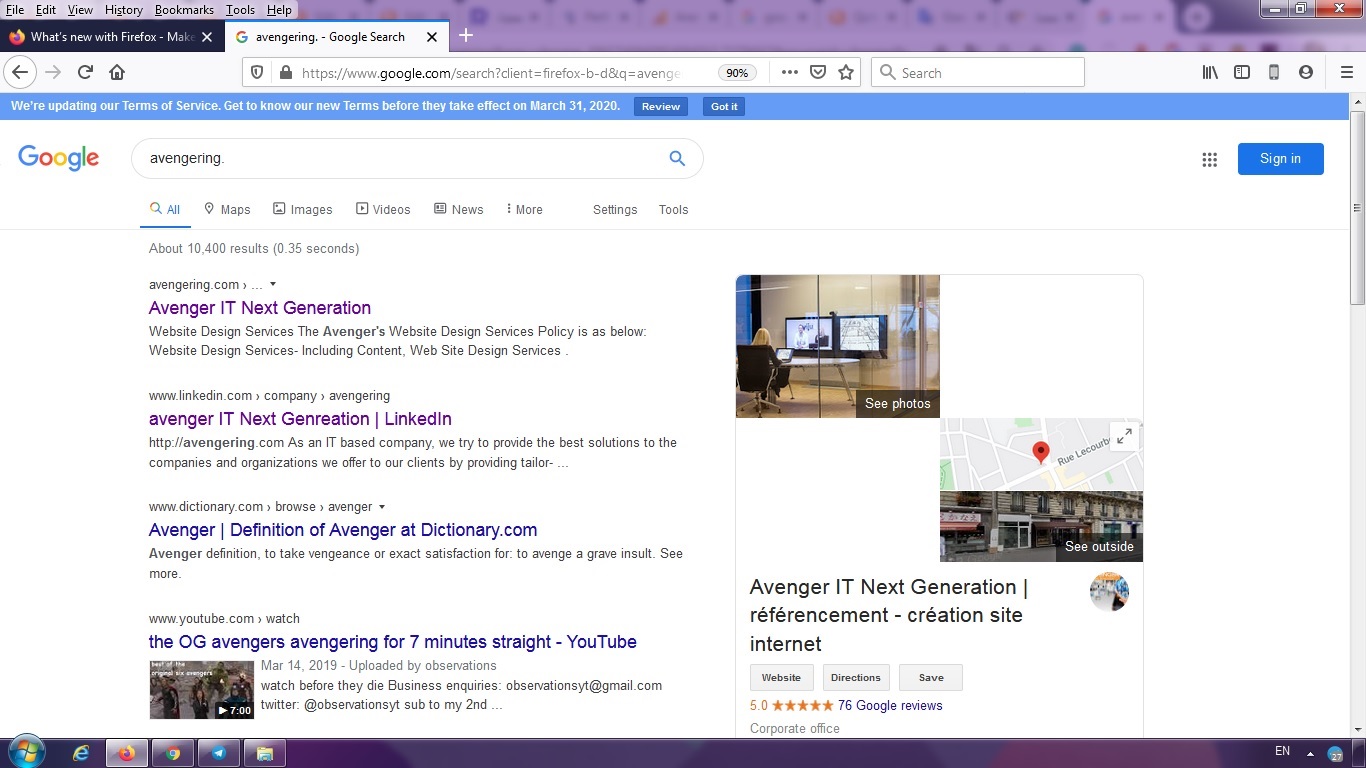Viewport: 1366px width, 768px height.
Task: Save page to Pocket
Action: (817, 72)
